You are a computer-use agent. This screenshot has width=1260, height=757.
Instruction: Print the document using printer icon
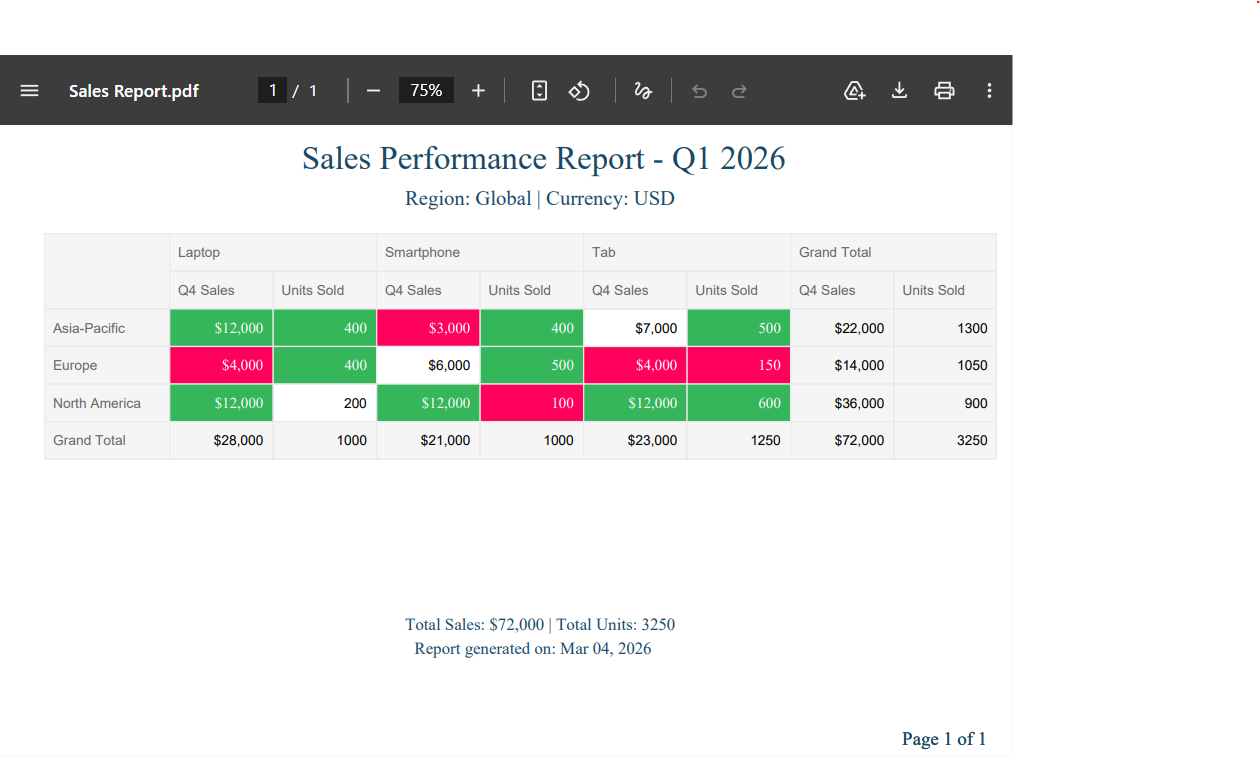tap(944, 91)
